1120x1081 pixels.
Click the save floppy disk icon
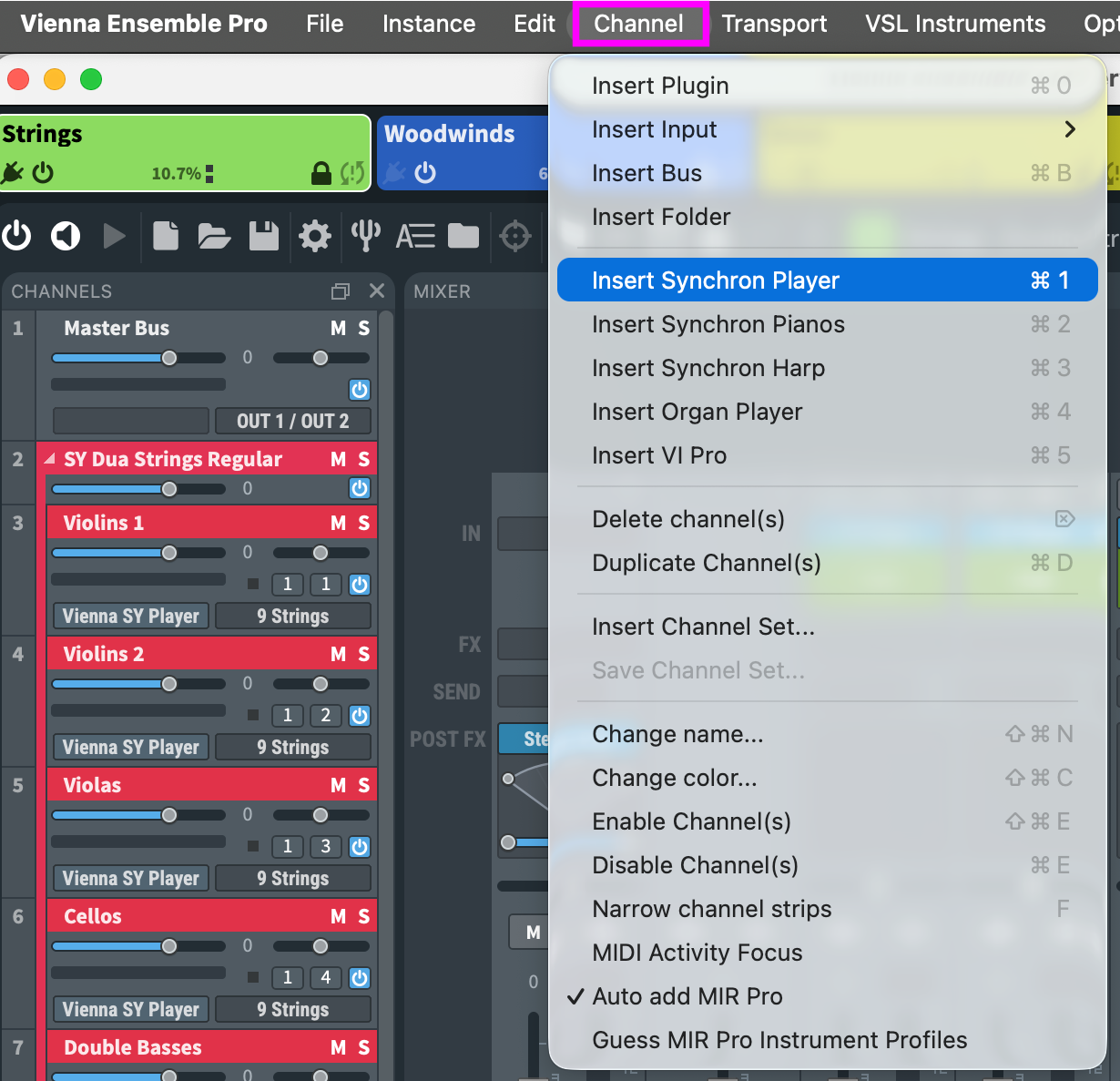pyautogui.click(x=264, y=236)
